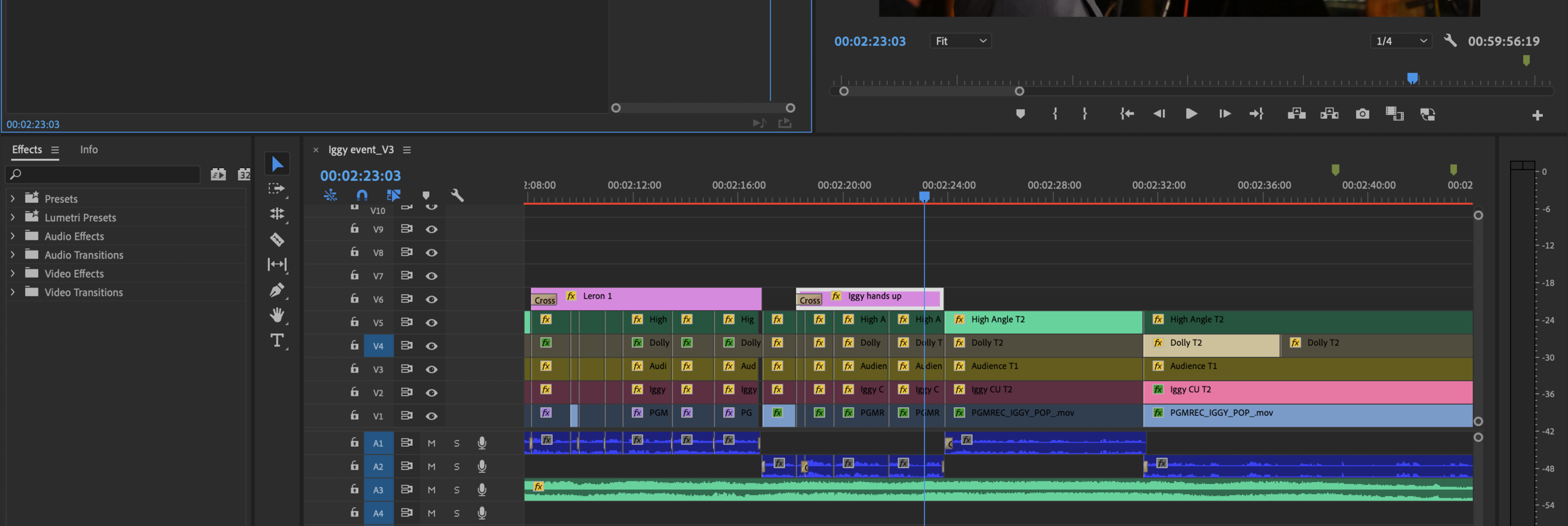Select the Hand tool
Image resolution: width=1568 pixels, height=526 pixels.
[277, 315]
